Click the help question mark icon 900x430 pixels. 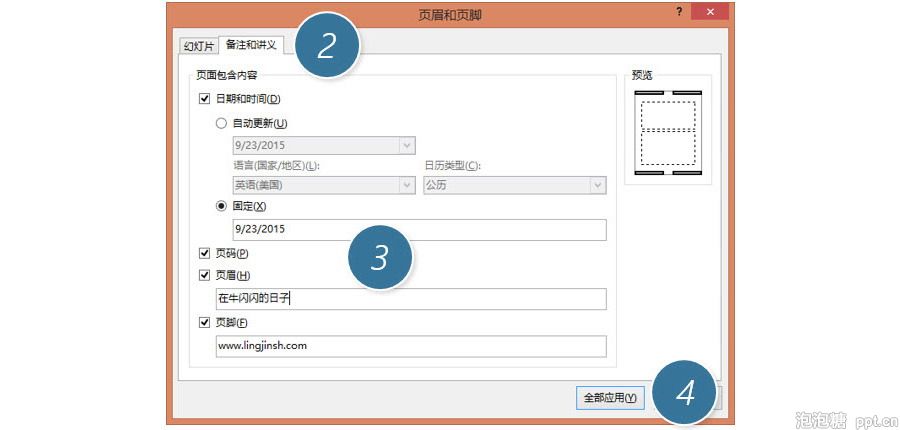click(679, 11)
